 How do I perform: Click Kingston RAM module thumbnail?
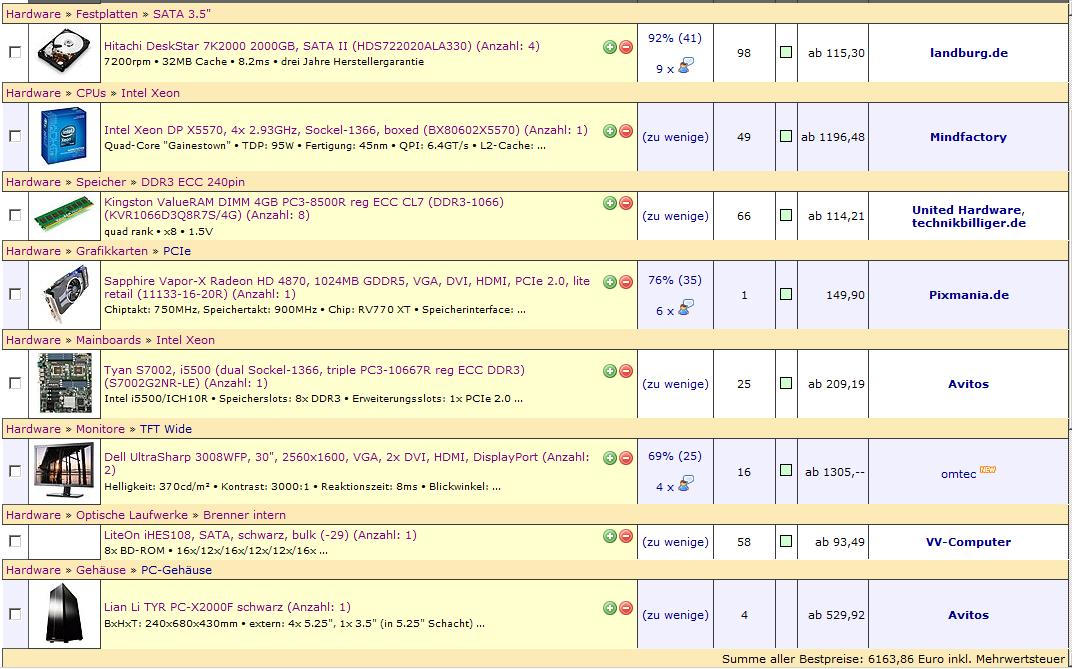[64, 214]
